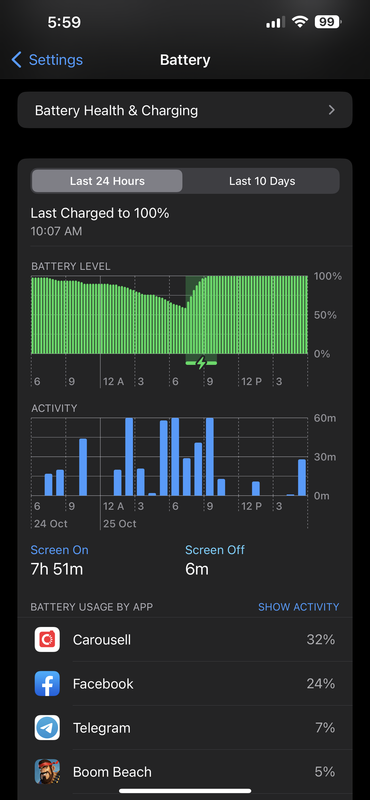Tap the Boom Beach app icon
This screenshot has height=800, width=370.
(47, 771)
